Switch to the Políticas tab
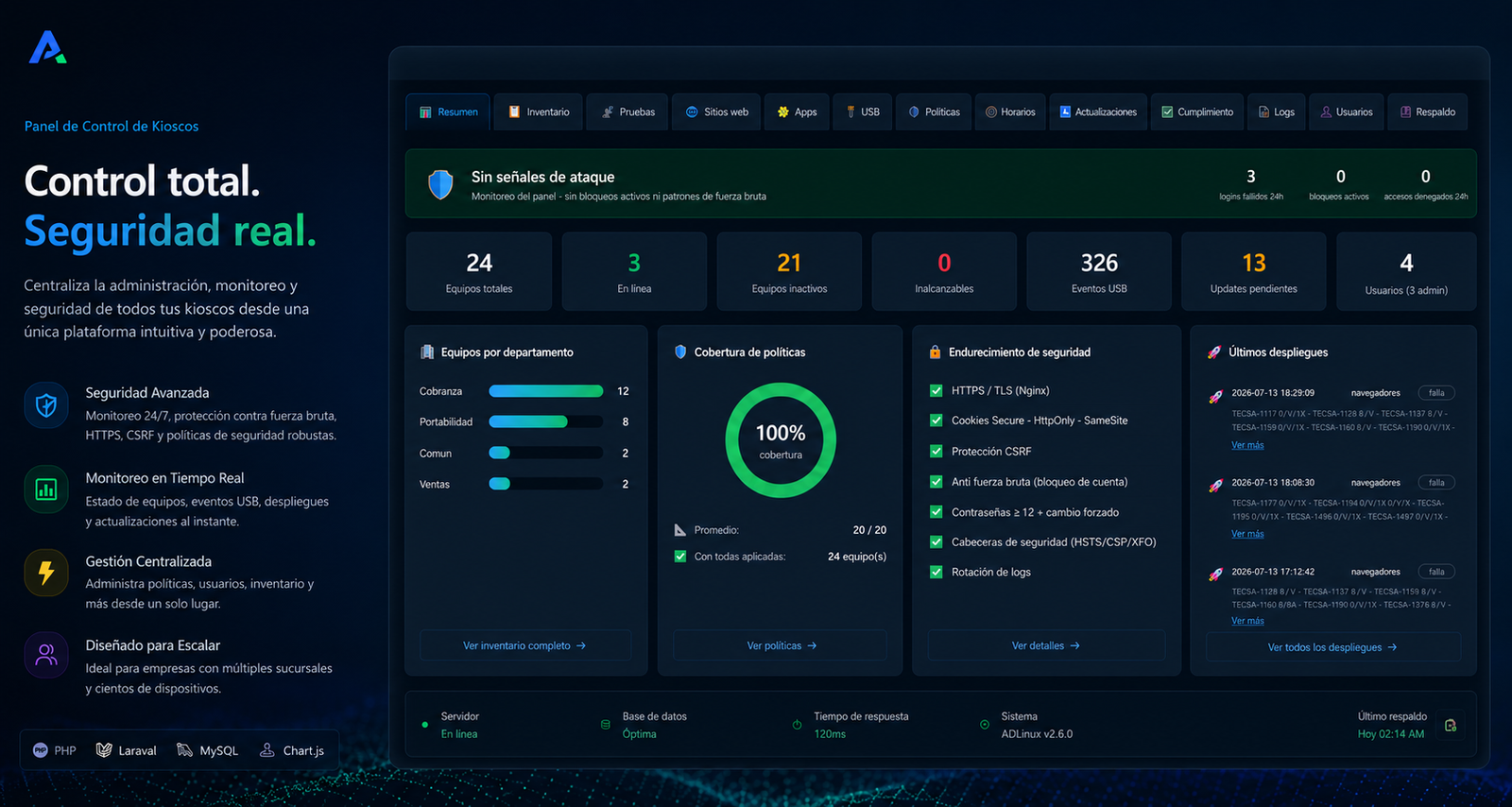The image size is (1512, 807). (934, 112)
